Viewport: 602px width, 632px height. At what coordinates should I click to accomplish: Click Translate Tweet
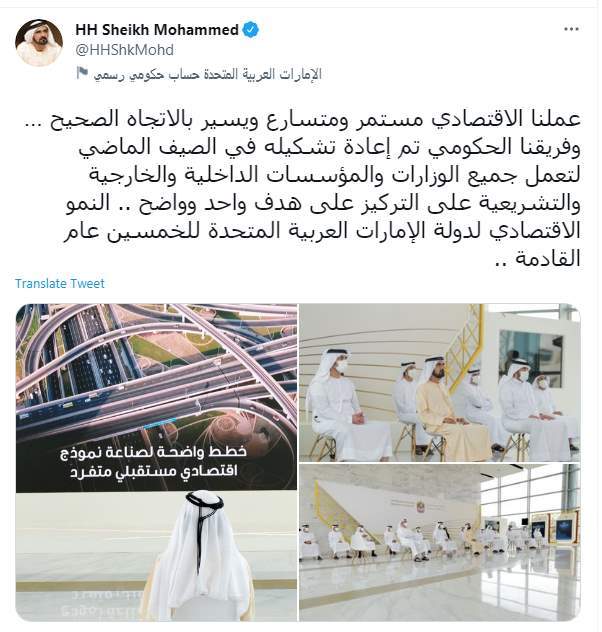(60, 283)
